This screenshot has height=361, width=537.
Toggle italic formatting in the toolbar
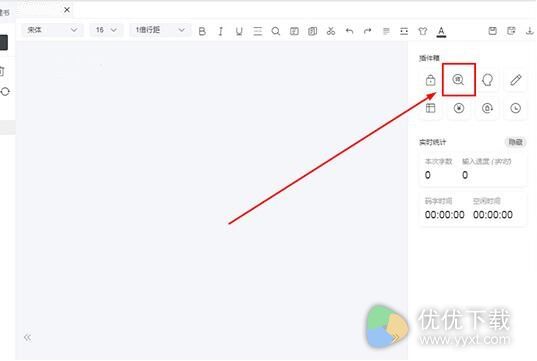click(221, 32)
